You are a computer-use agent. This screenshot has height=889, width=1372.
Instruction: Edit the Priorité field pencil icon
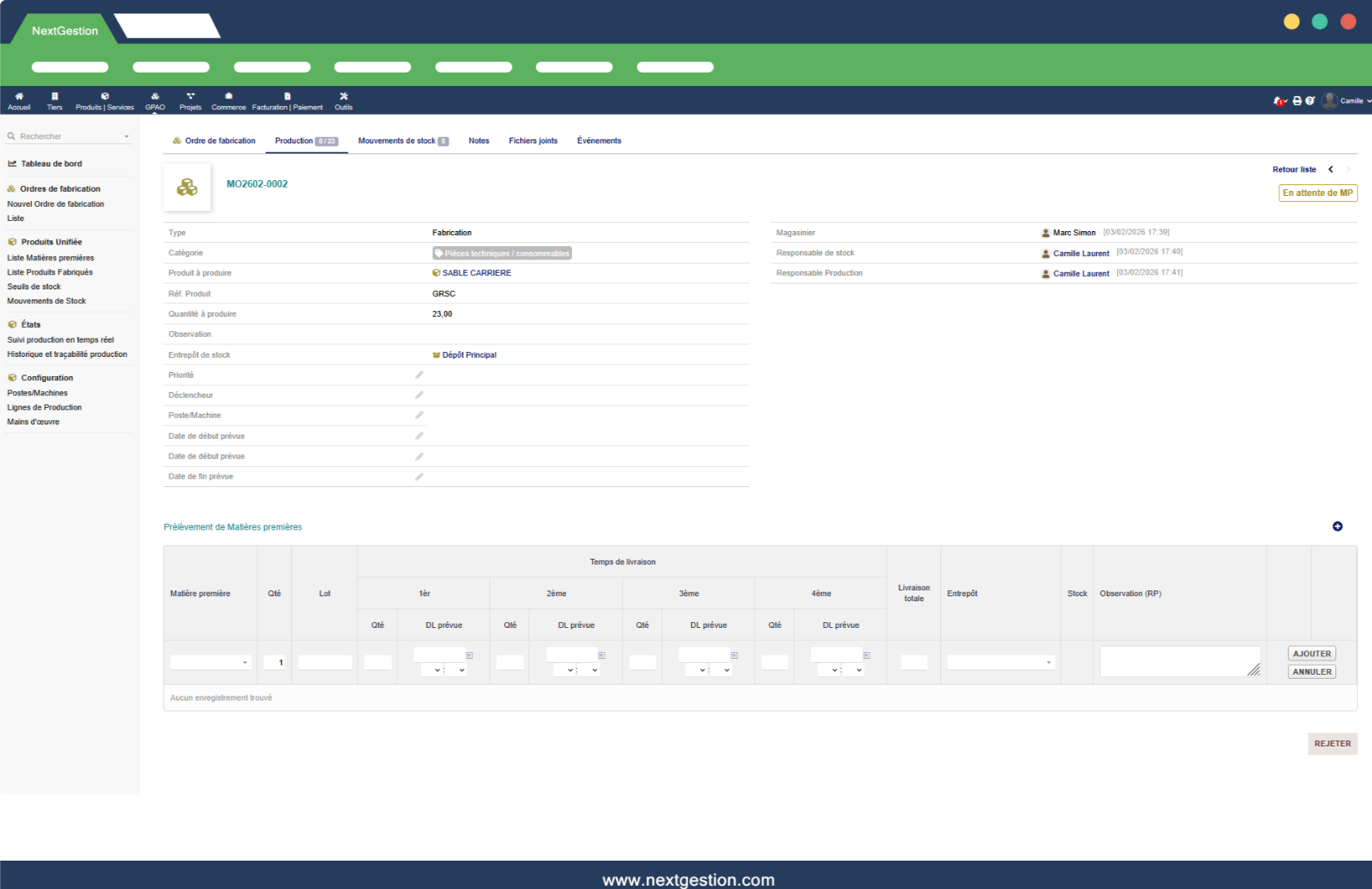click(419, 375)
